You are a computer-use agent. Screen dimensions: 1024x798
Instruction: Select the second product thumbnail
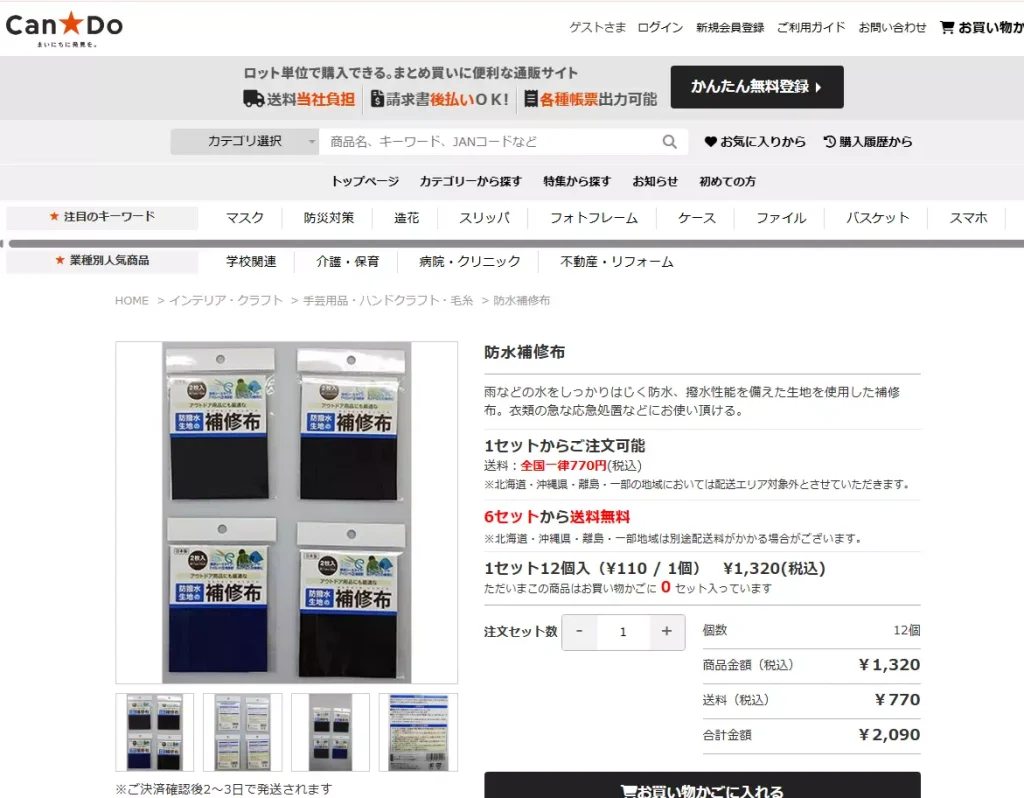[x=241, y=733]
